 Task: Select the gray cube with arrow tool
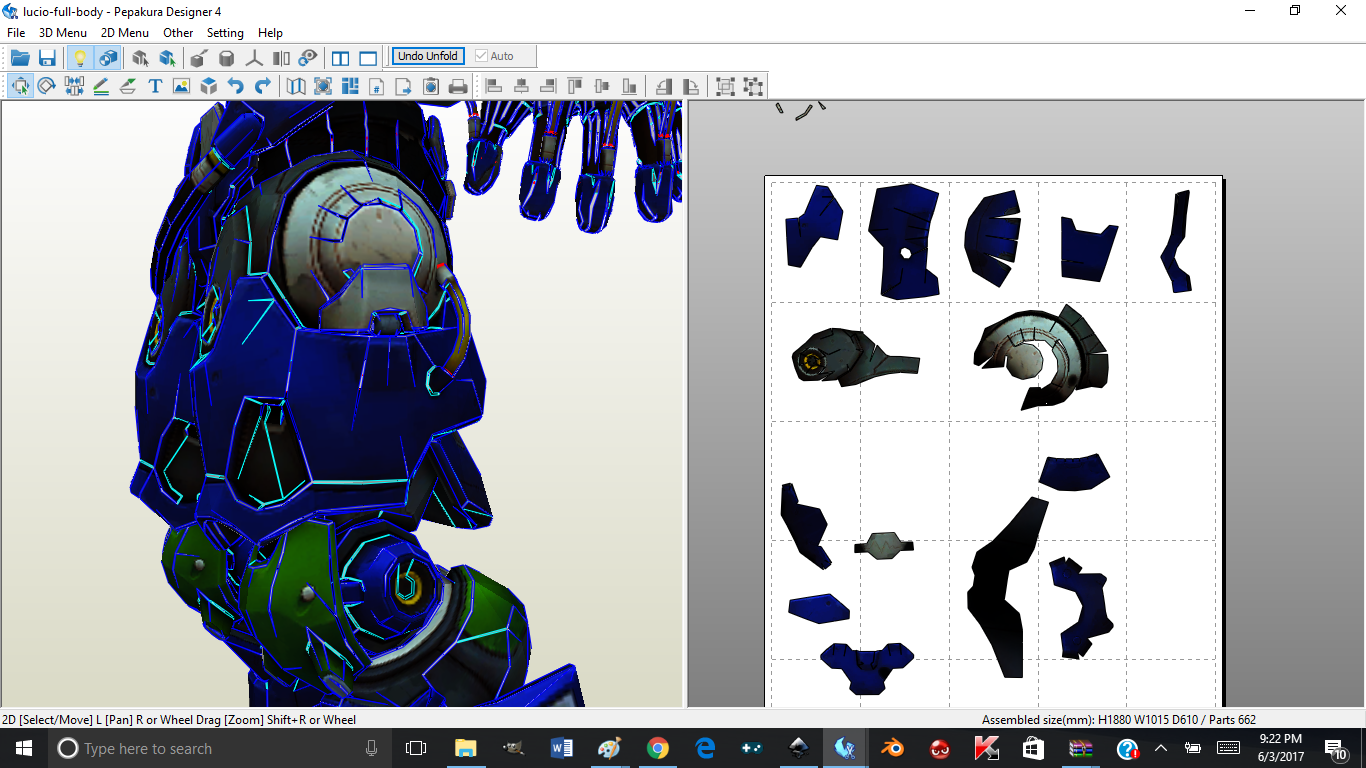(x=141, y=57)
